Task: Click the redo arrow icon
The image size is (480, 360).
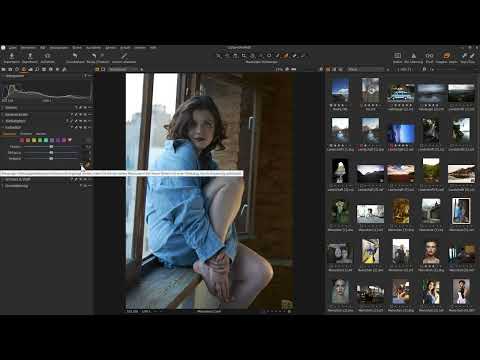Action: tap(94, 56)
